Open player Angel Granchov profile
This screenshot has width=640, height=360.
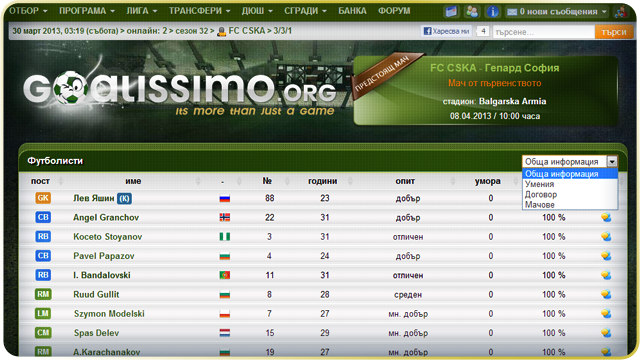point(106,218)
